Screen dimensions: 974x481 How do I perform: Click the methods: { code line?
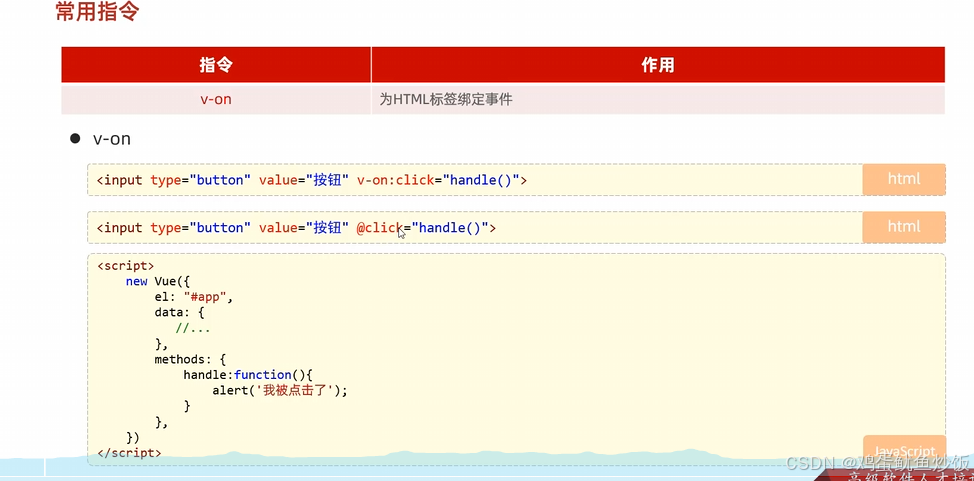[191, 359]
